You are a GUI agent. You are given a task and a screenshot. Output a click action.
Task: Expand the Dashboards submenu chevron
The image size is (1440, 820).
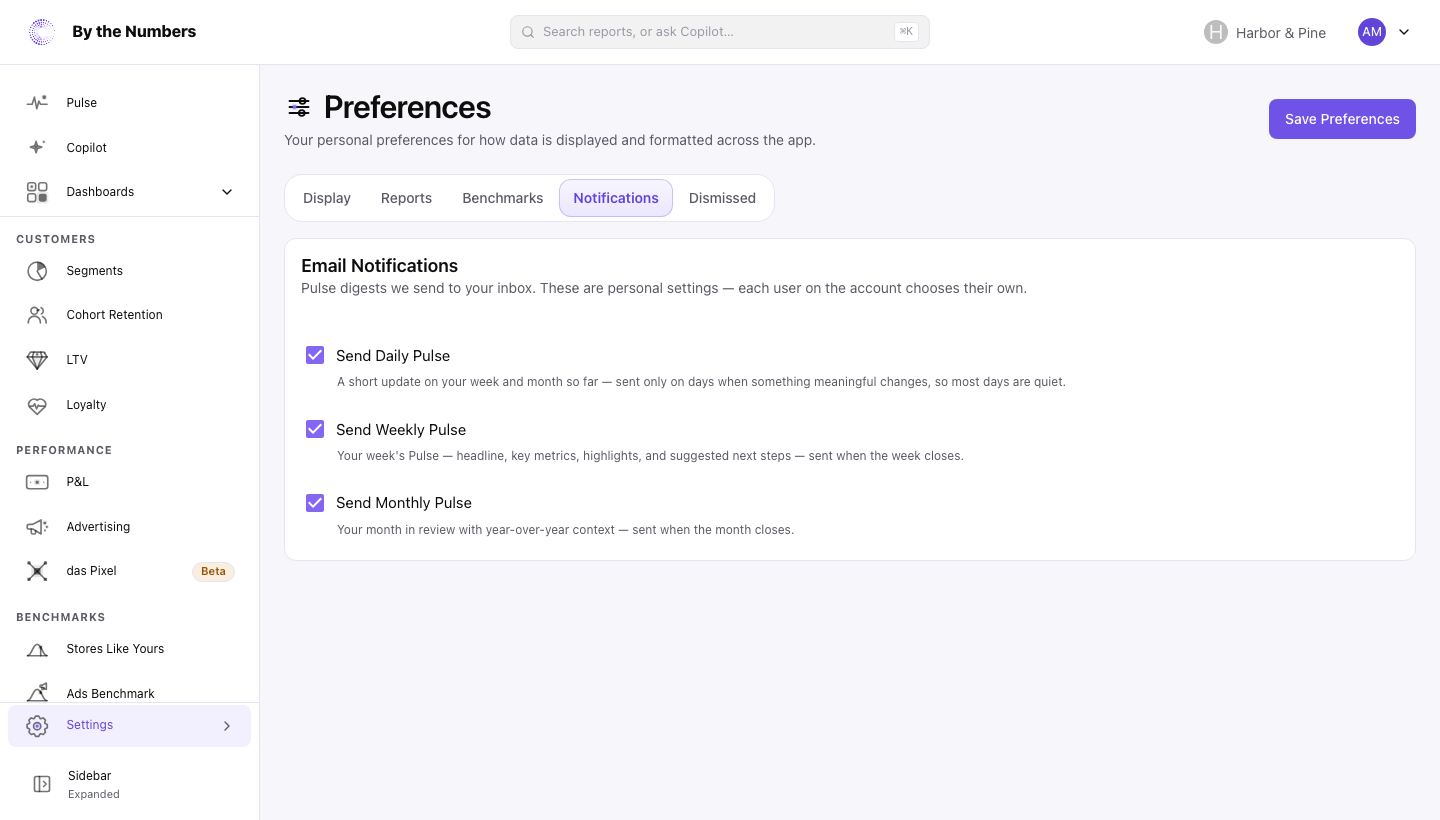(227, 192)
